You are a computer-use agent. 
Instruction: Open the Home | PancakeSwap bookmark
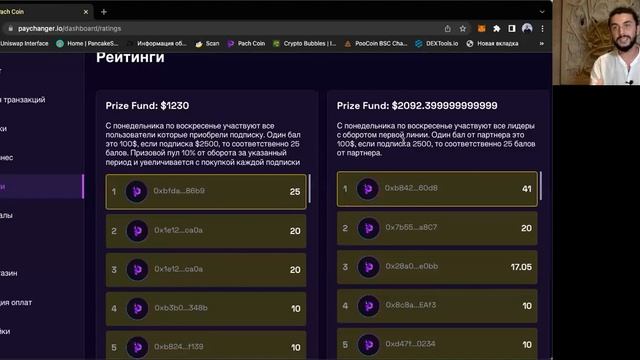point(87,43)
